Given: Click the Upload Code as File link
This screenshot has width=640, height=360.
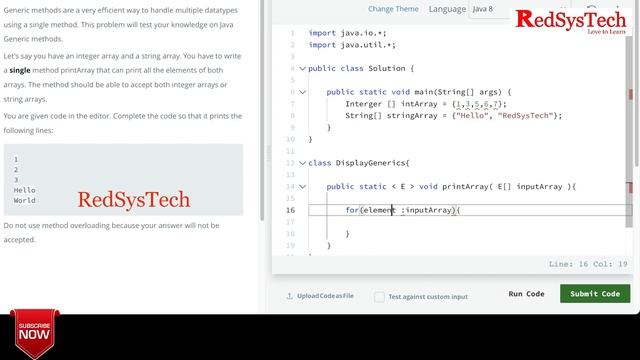Looking at the screenshot, I should 325,296.
